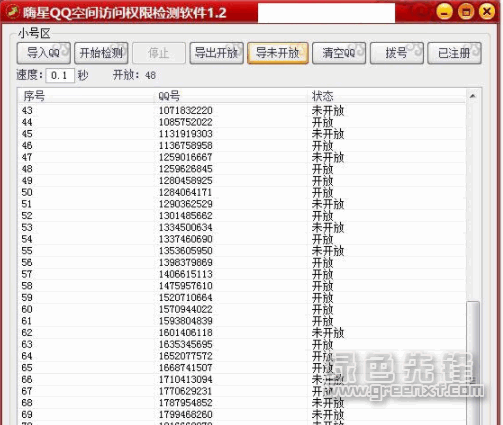This screenshot has height=425, width=503.
Task: Clear the list with 清空QQ button
Action: (339, 53)
